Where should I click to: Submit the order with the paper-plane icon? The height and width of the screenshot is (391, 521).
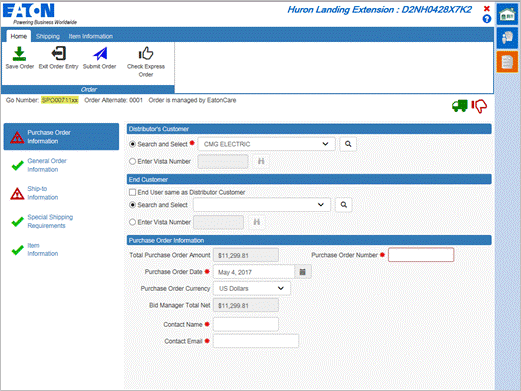[x=100, y=53]
